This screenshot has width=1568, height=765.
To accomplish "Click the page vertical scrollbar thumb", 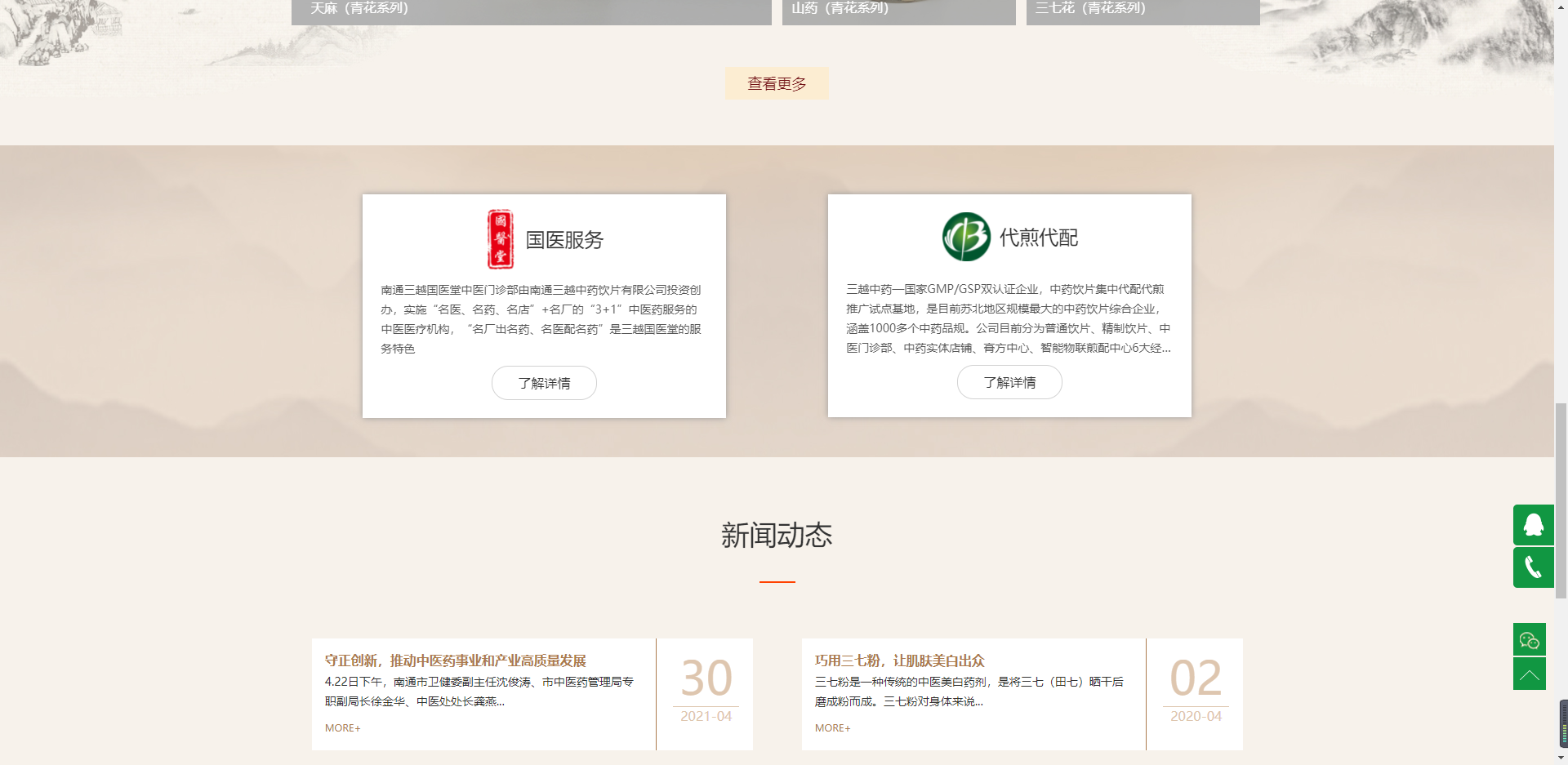I will tap(1561, 500).
